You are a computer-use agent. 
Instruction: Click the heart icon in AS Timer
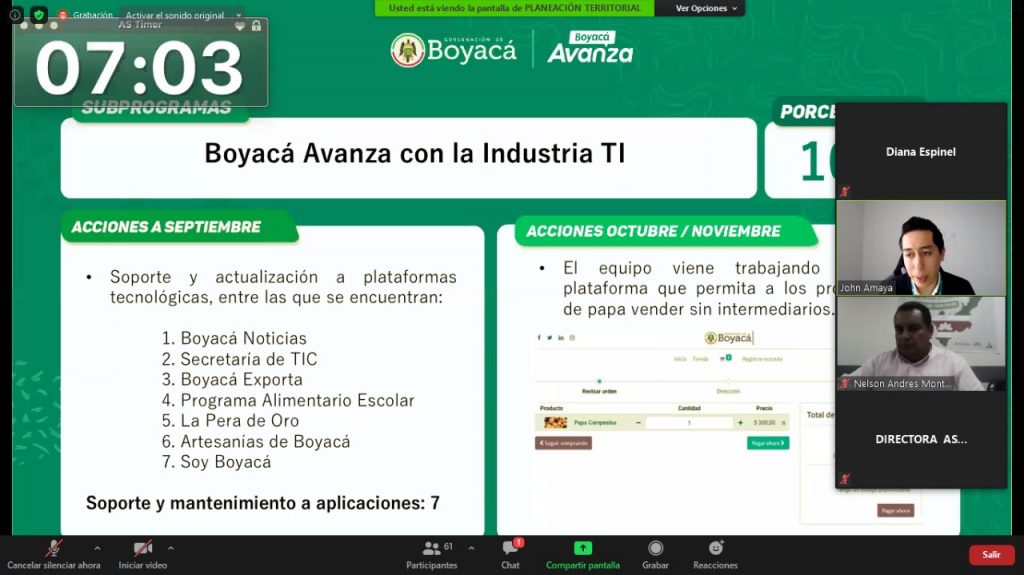pos(240,26)
